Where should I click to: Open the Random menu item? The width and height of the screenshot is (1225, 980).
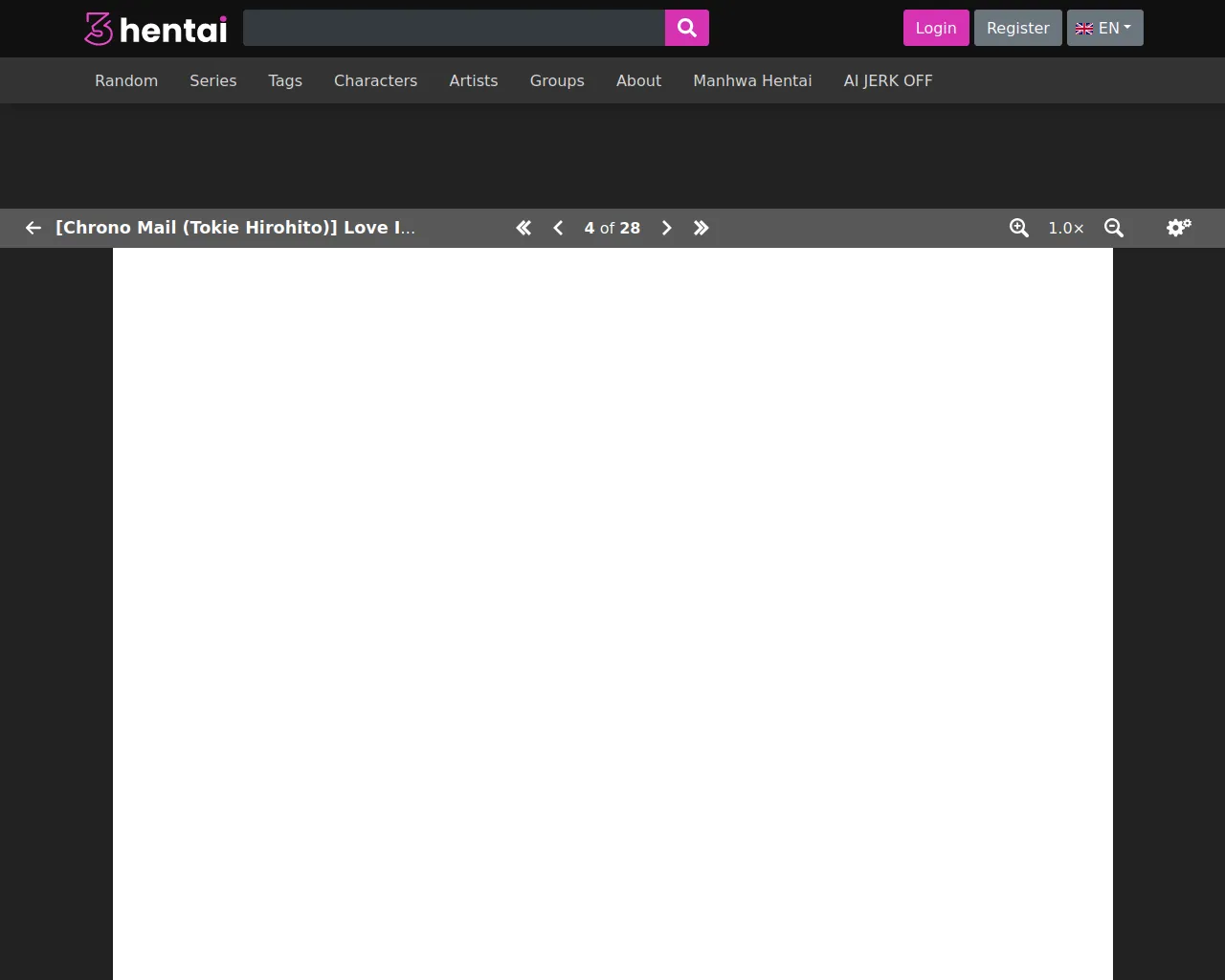tap(126, 80)
